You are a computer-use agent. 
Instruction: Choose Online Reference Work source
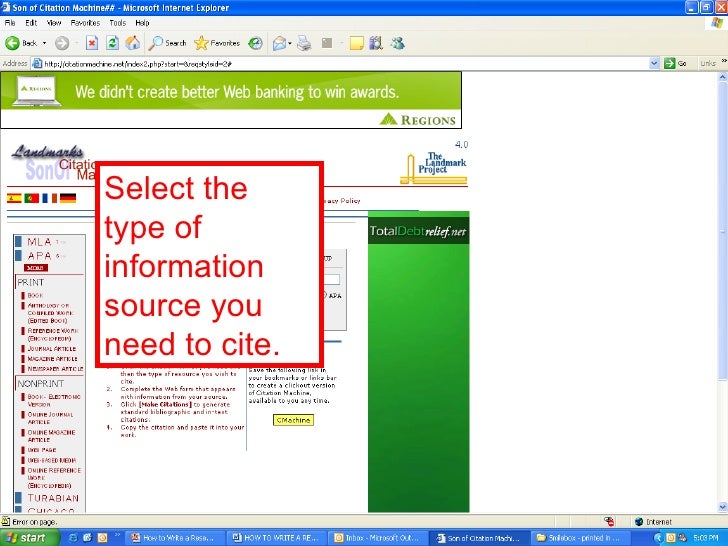[54, 478]
